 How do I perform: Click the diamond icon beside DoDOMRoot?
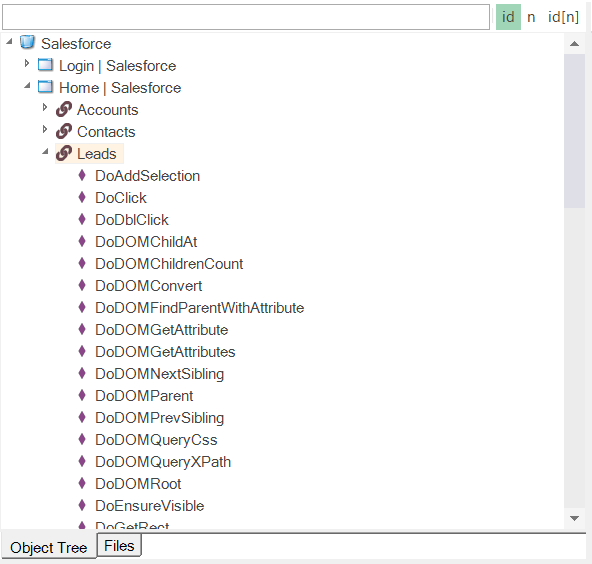click(x=82, y=483)
